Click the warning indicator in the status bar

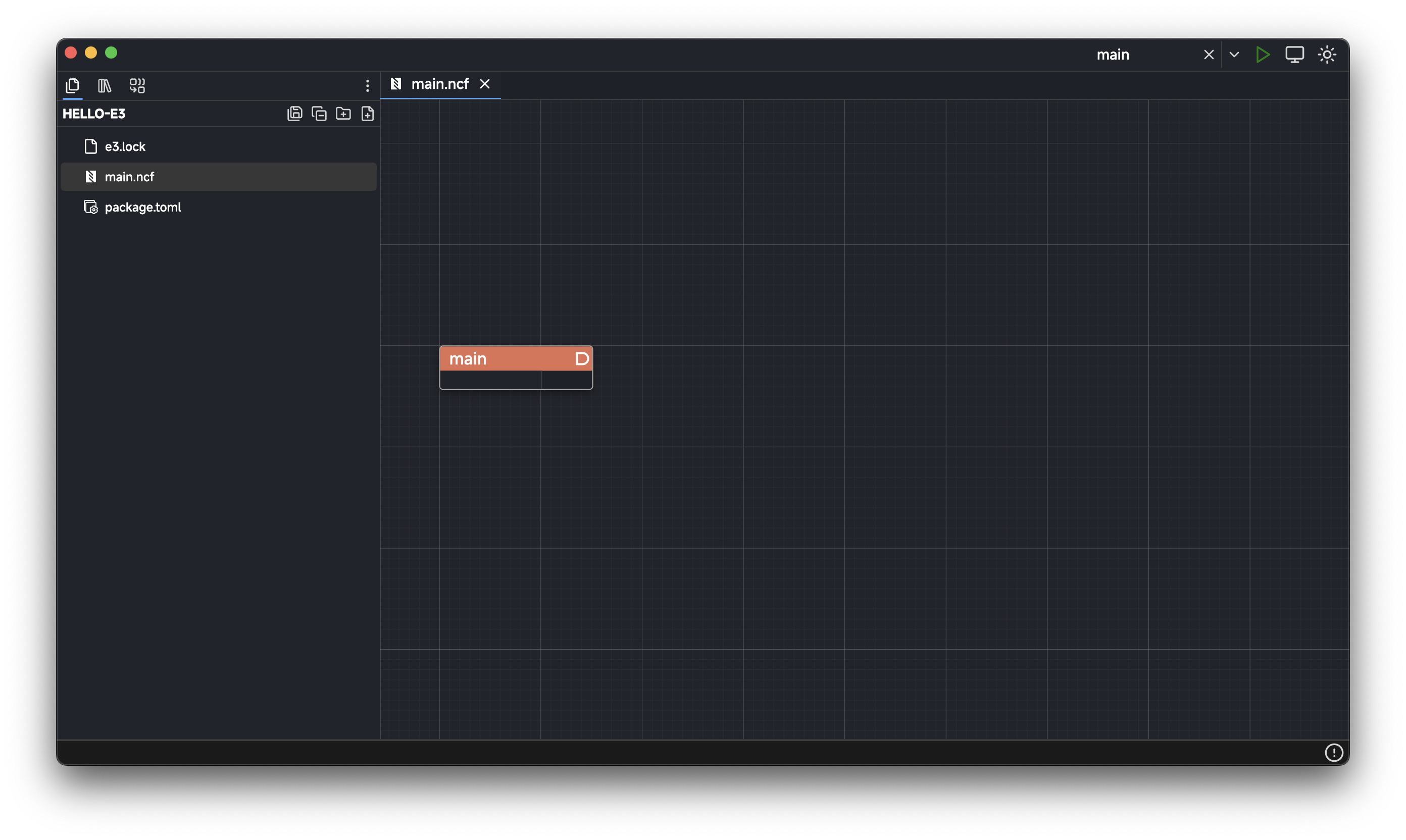tap(1335, 752)
